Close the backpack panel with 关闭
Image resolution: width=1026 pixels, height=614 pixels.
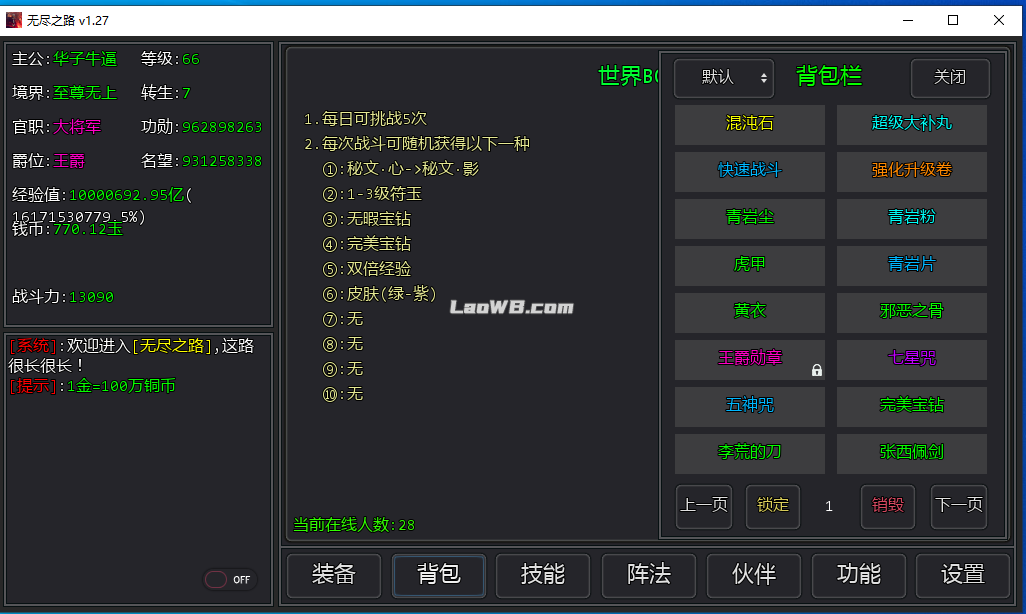(950, 78)
